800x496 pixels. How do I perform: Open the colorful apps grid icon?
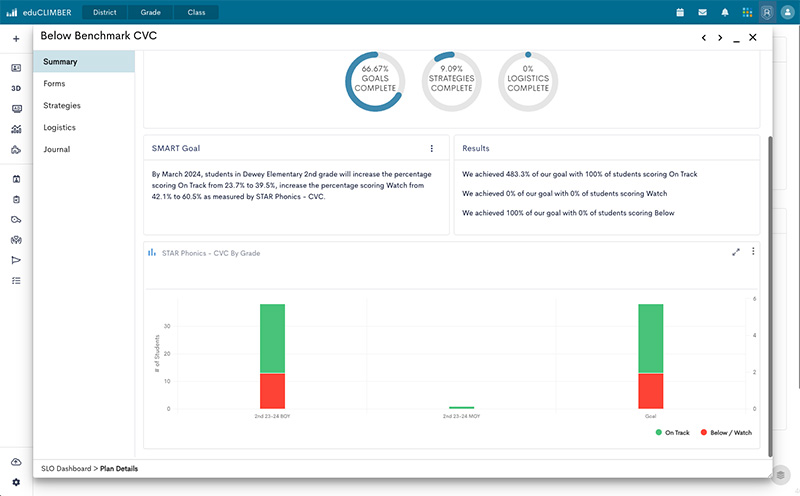click(746, 13)
